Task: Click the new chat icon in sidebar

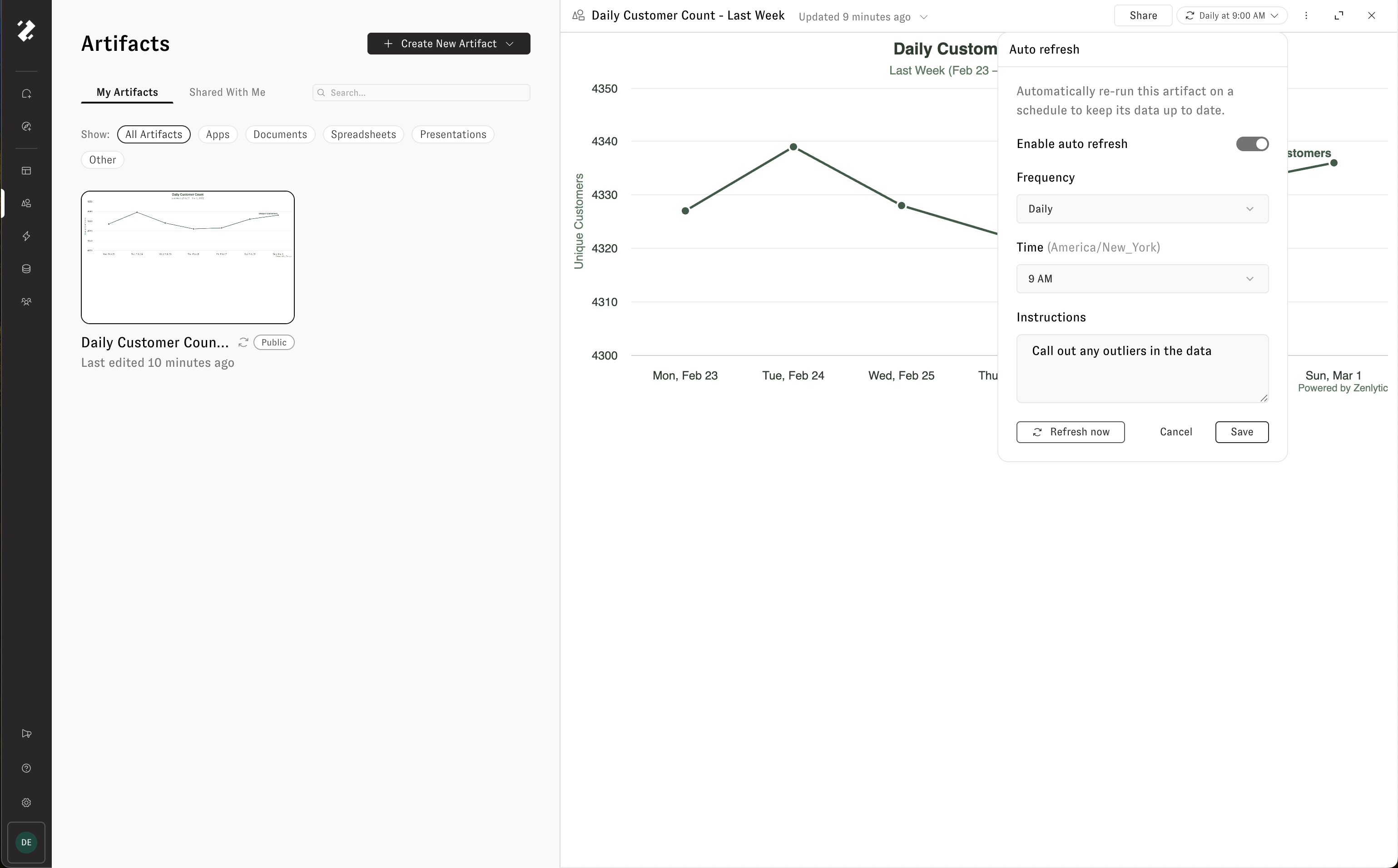Action: pos(26,94)
